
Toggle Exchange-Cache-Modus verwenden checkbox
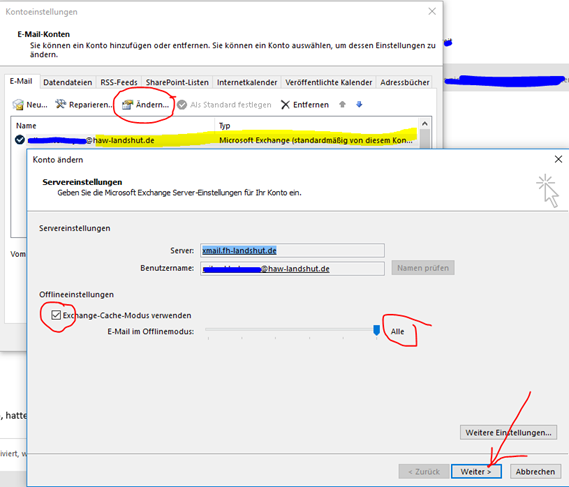click(56, 315)
